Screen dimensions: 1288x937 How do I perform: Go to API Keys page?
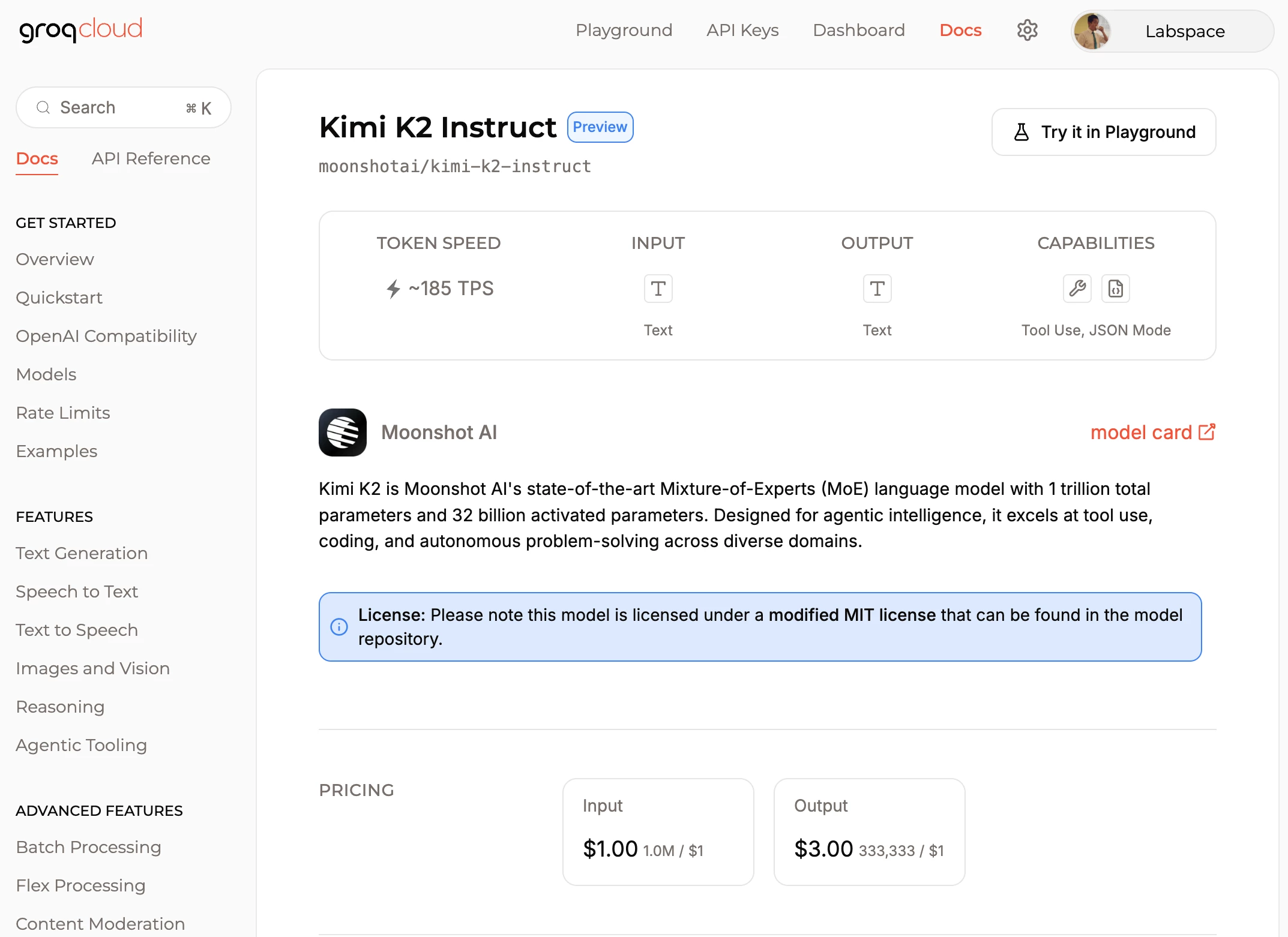click(742, 30)
